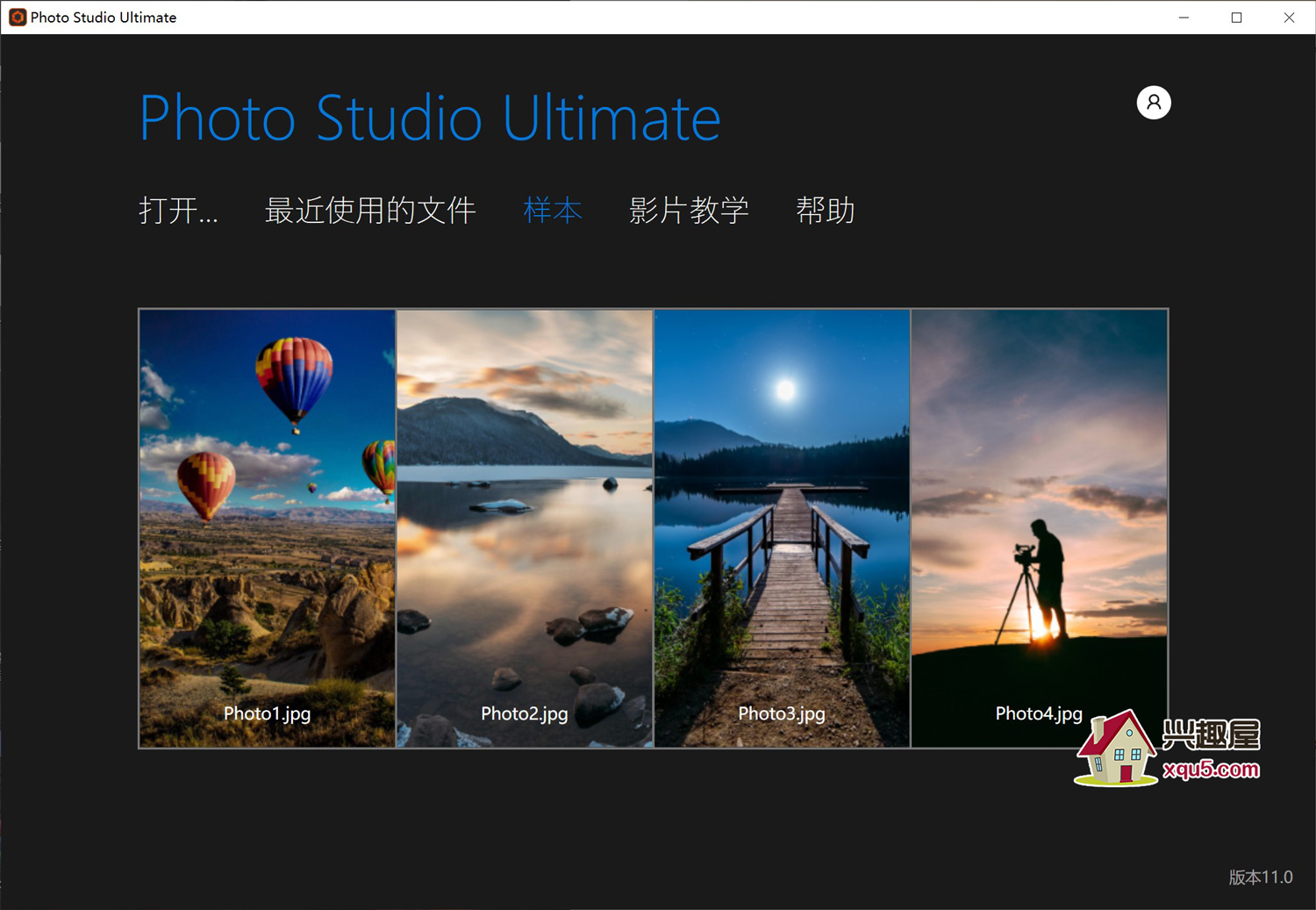Screen dimensions: 1316x910
Task: Go to the 影片教学 video tutorials tab
Action: (689, 211)
